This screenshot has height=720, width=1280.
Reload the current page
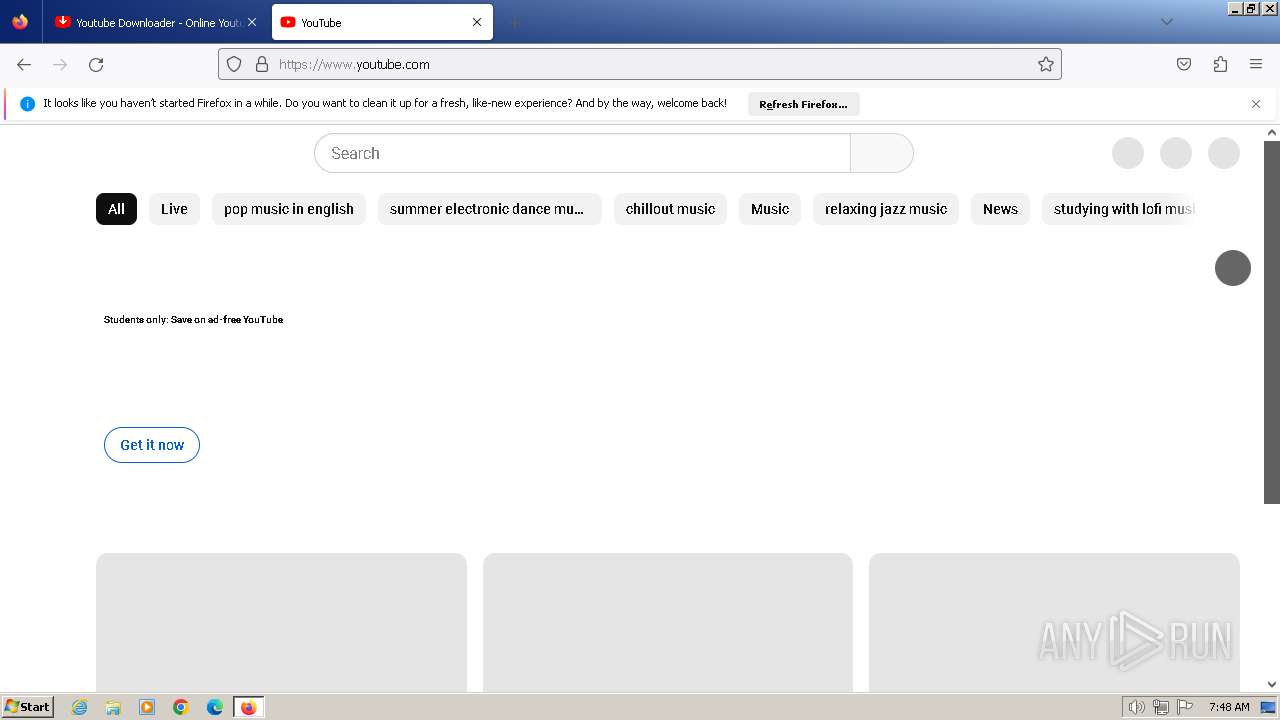96,64
